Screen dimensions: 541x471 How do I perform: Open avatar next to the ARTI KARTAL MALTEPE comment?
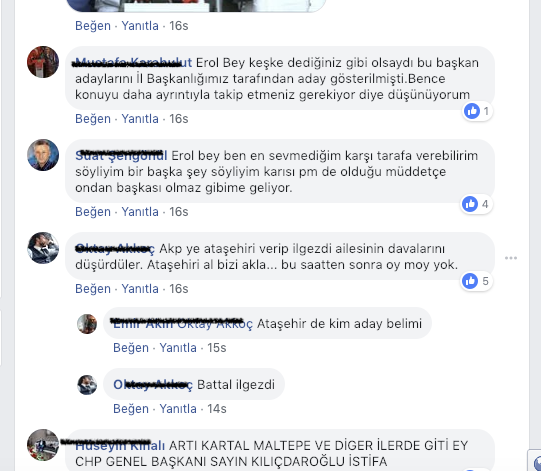43,445
